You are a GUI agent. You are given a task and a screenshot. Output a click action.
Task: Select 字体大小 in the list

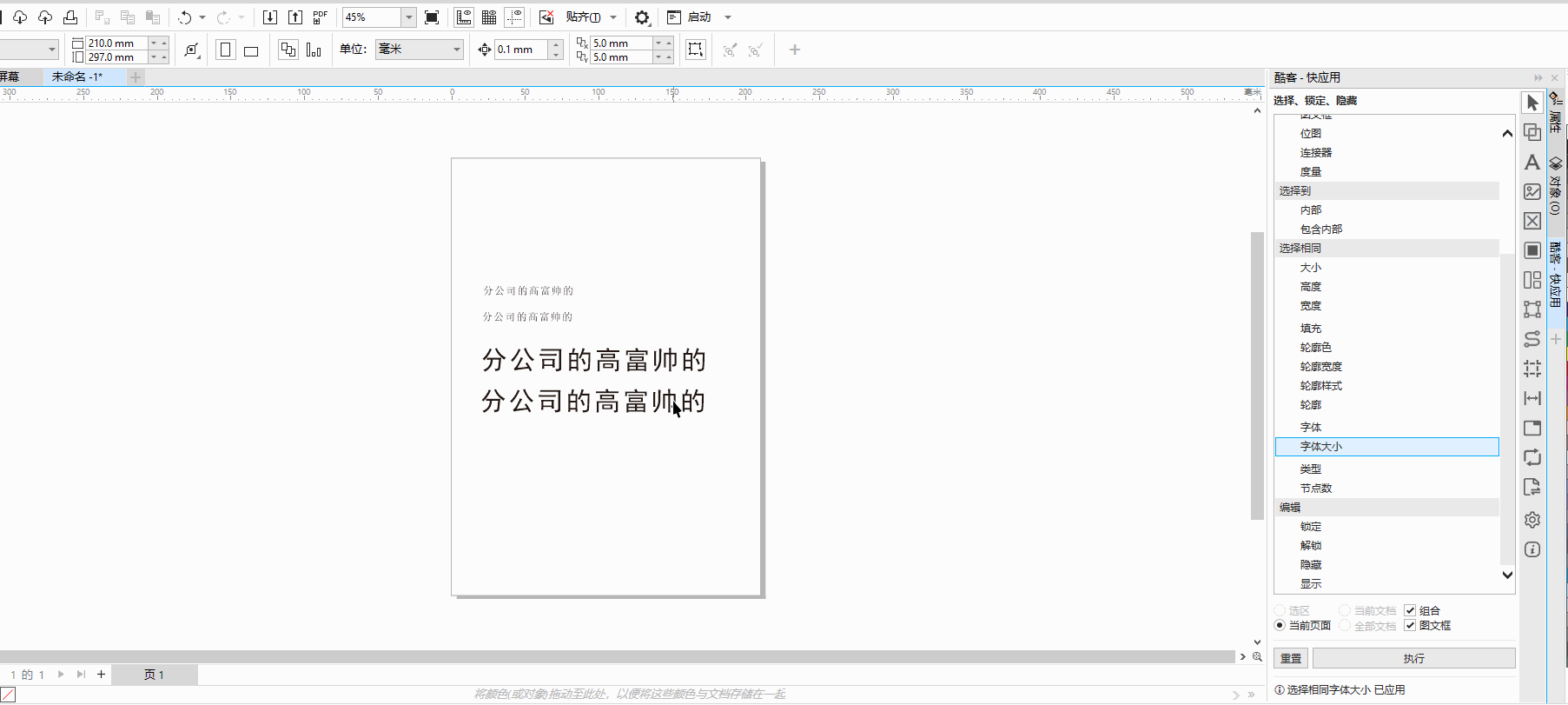click(1386, 446)
